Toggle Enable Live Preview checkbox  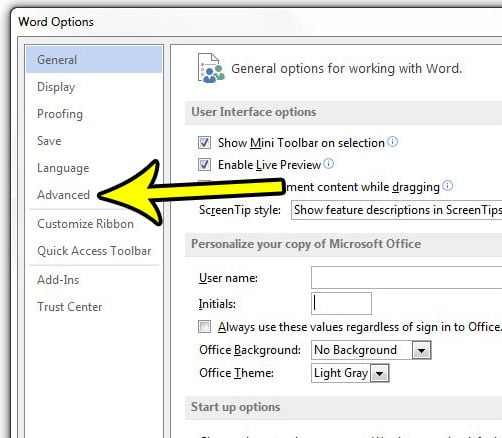click(x=204, y=165)
